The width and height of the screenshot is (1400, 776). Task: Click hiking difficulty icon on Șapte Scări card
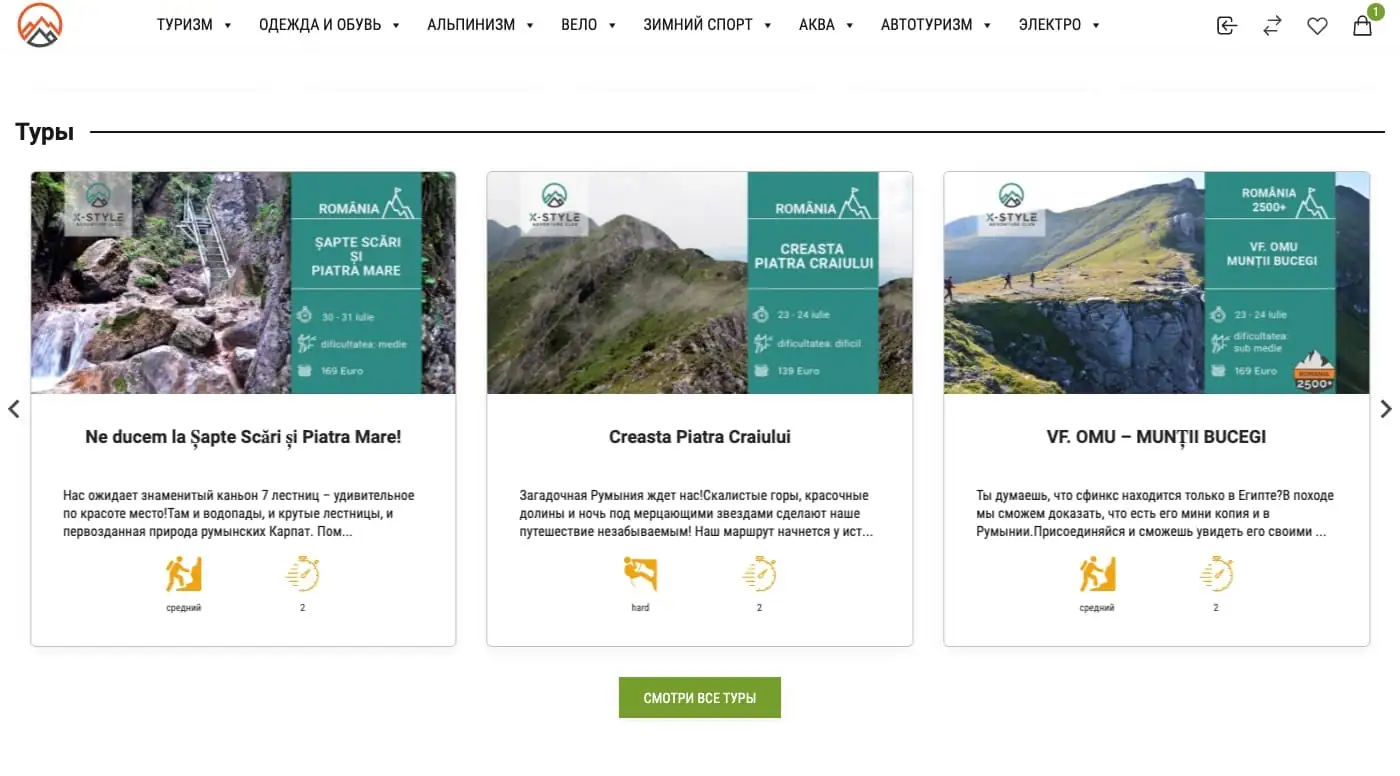184,574
